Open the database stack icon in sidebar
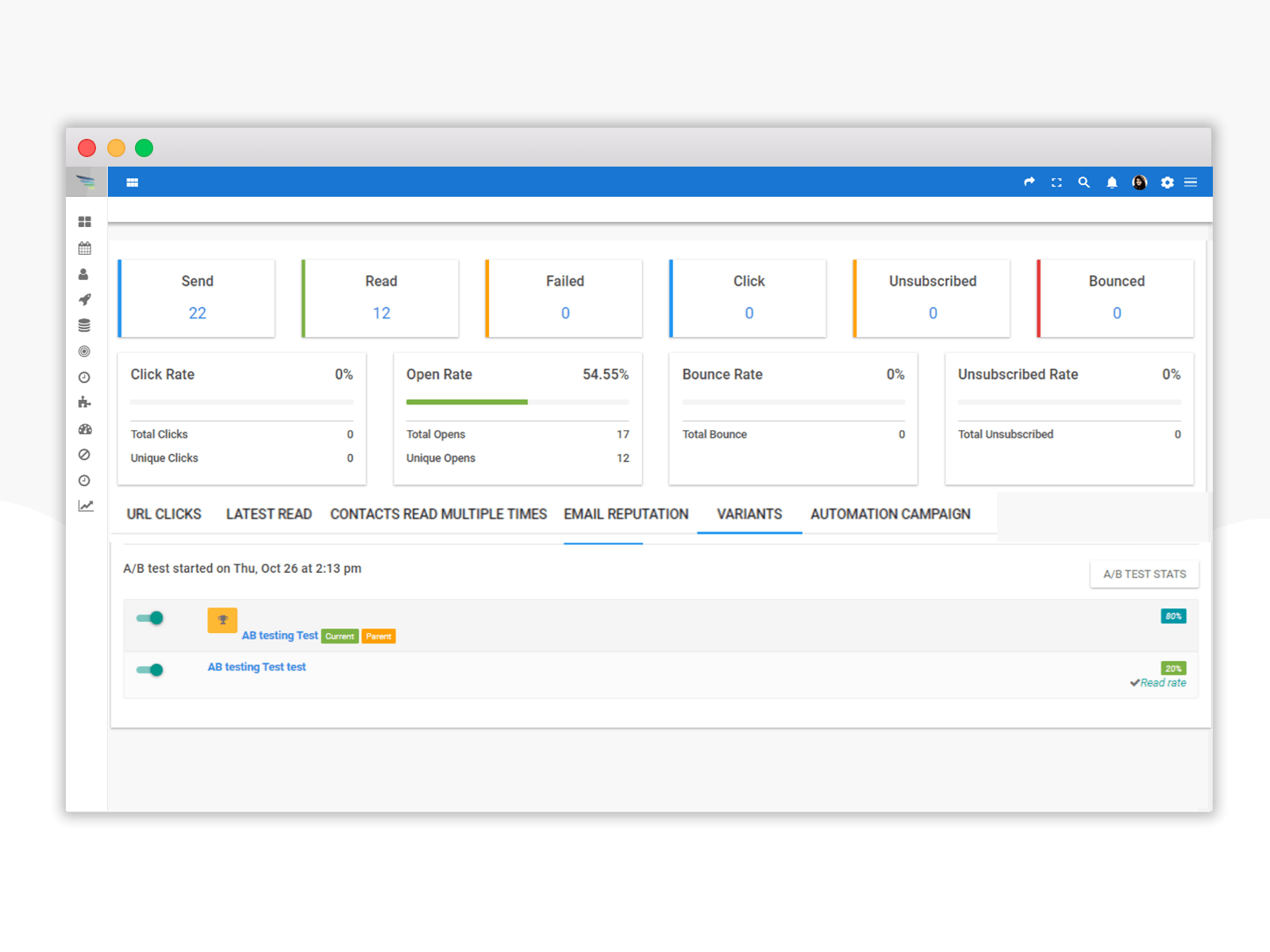1270x952 pixels. click(x=84, y=325)
